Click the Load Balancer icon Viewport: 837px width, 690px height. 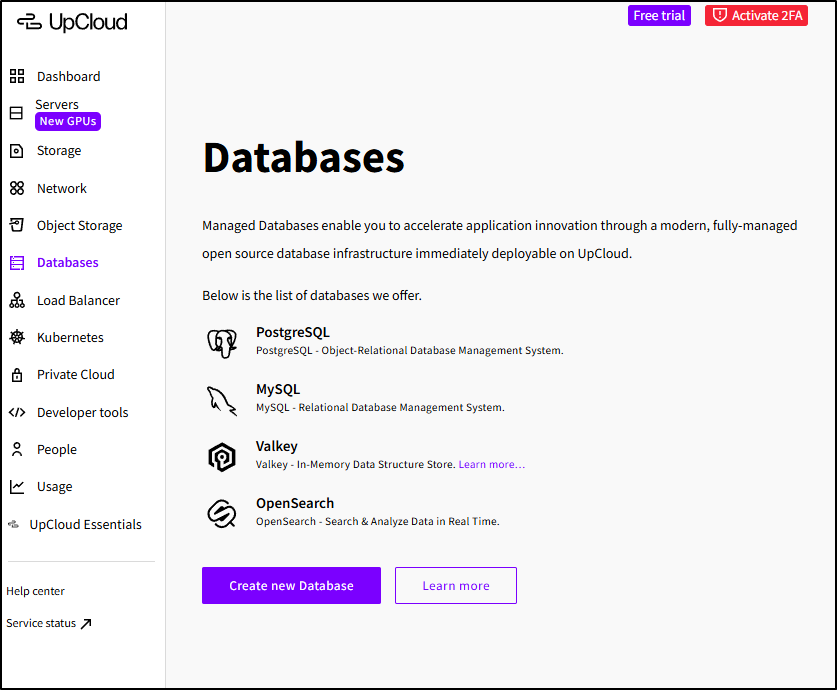(17, 301)
